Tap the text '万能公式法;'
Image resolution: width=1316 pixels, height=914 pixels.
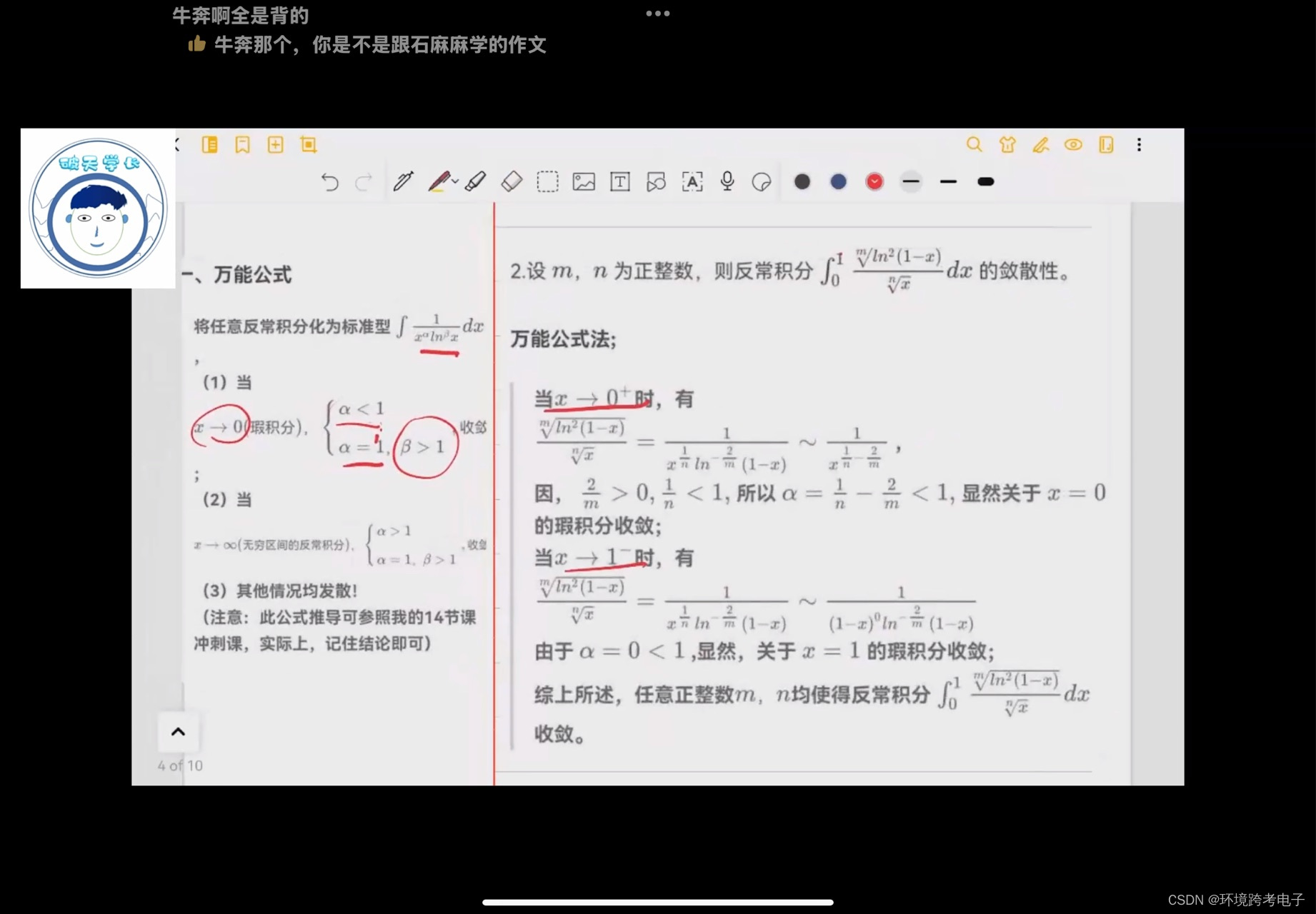click(563, 339)
